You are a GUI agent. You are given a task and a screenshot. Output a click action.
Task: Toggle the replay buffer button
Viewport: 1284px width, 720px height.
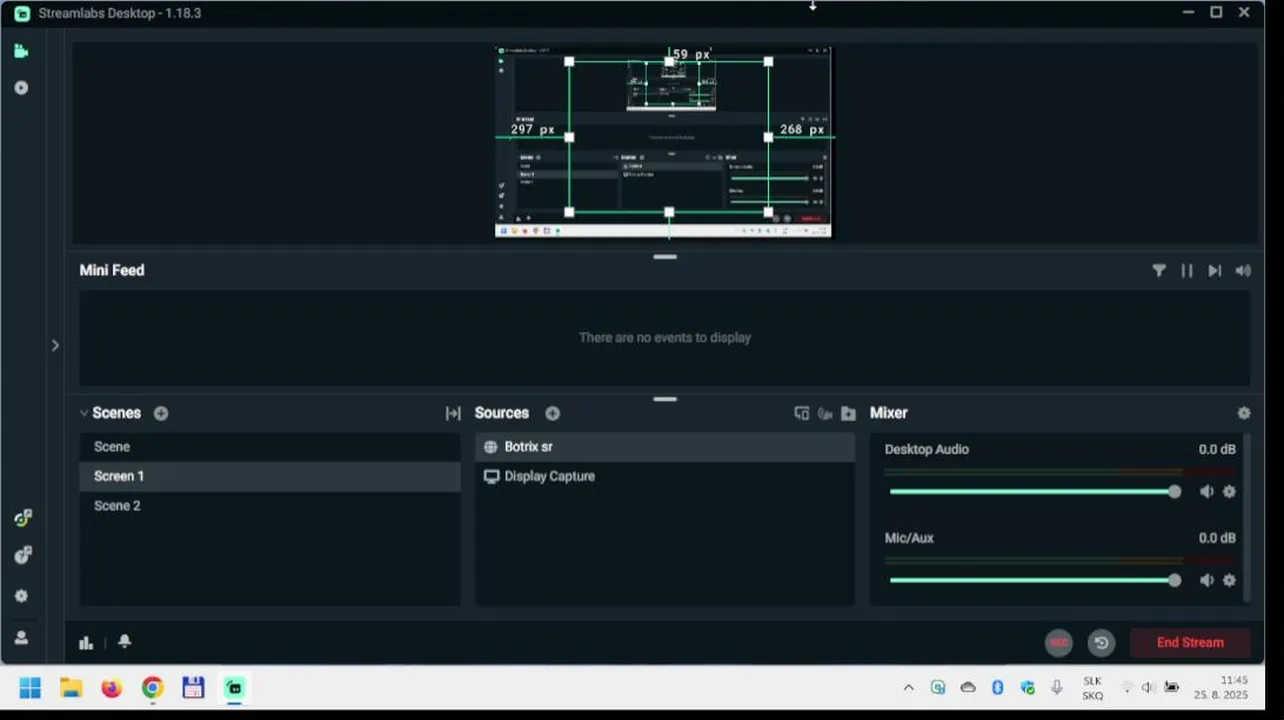[1101, 643]
